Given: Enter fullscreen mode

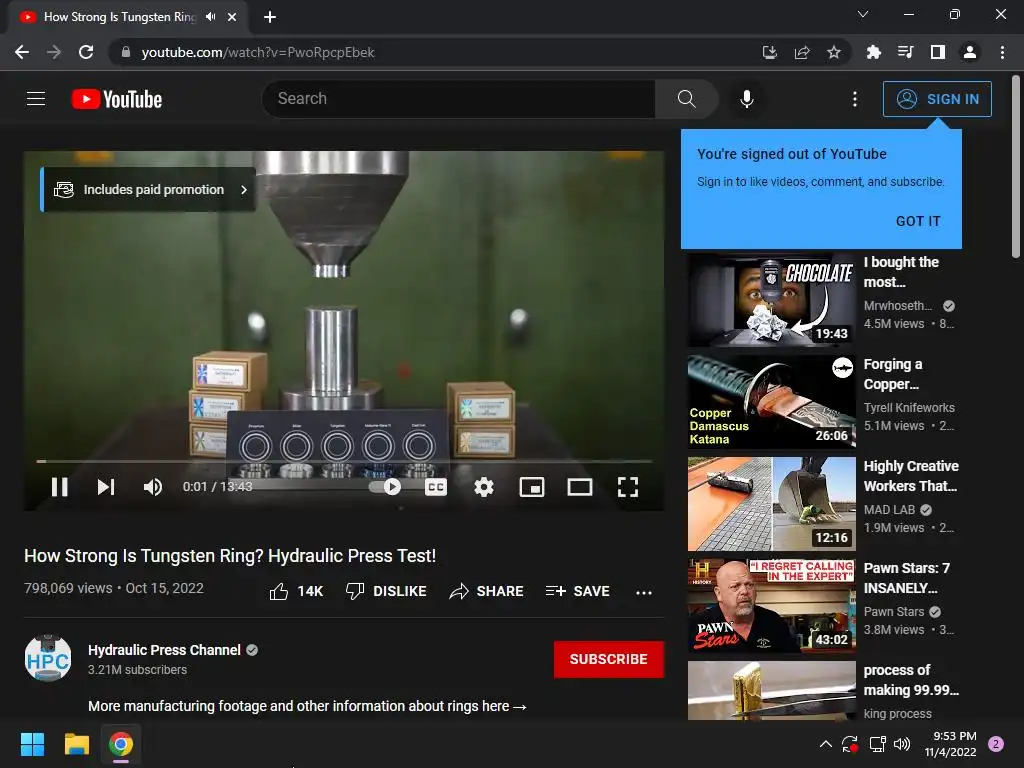Looking at the screenshot, I should (x=628, y=487).
